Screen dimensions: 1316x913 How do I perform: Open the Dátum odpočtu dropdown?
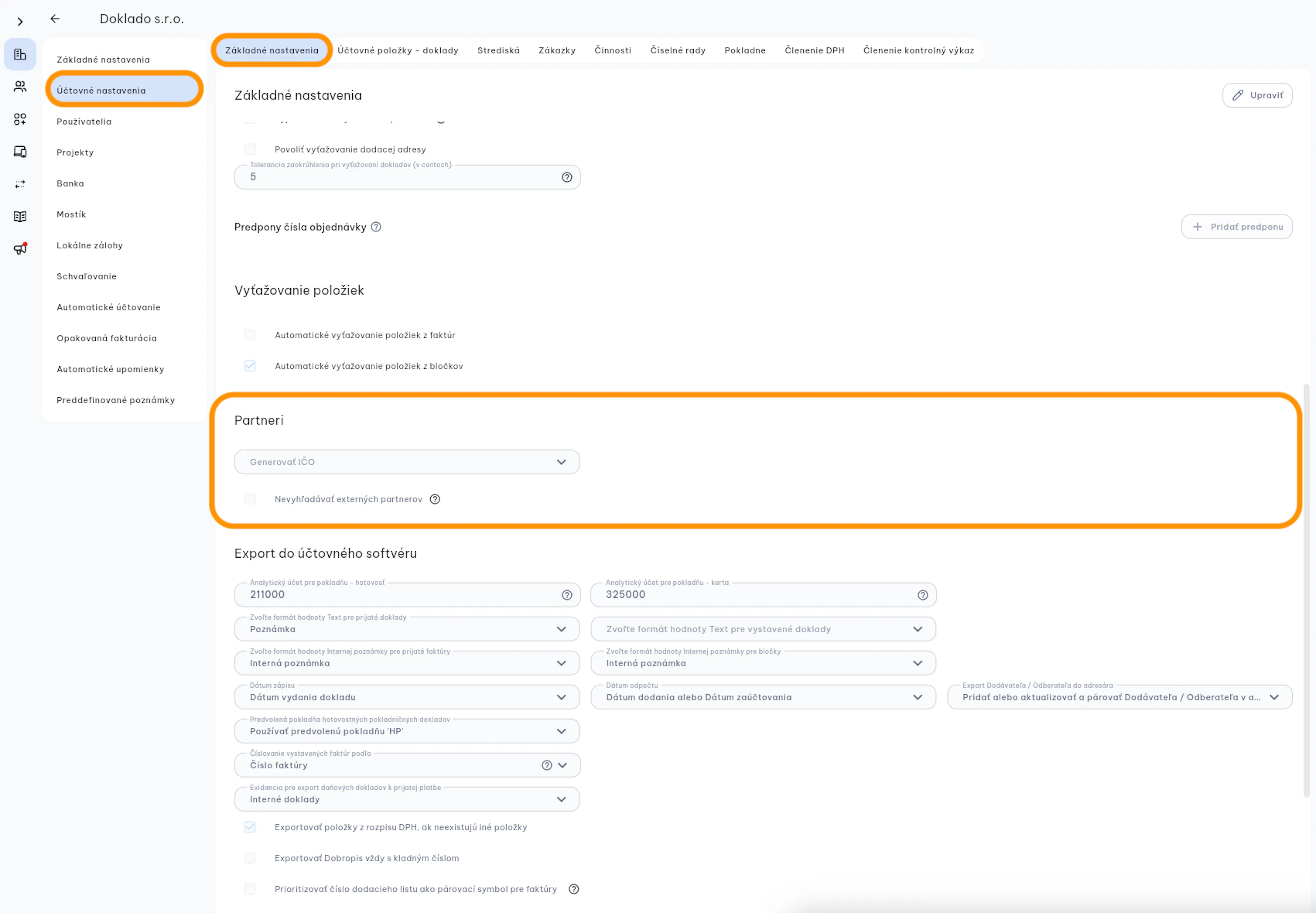click(x=763, y=697)
